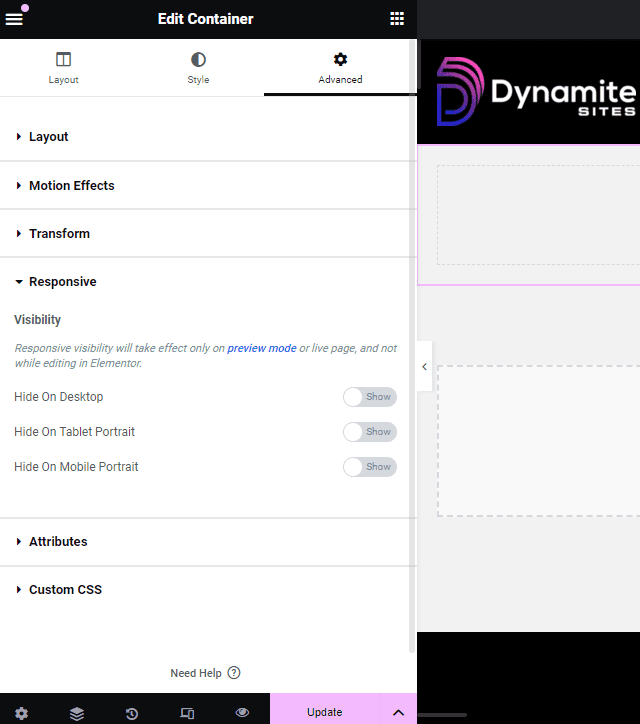Toggle the Hide On Tablet Portrait switch
The height and width of the screenshot is (724, 640).
pos(369,432)
